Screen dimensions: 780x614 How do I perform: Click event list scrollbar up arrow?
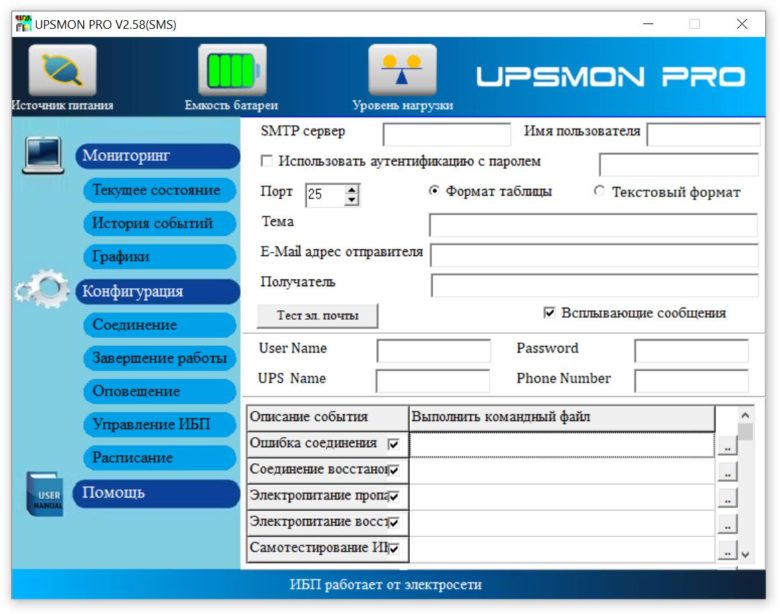pyautogui.click(x=745, y=414)
